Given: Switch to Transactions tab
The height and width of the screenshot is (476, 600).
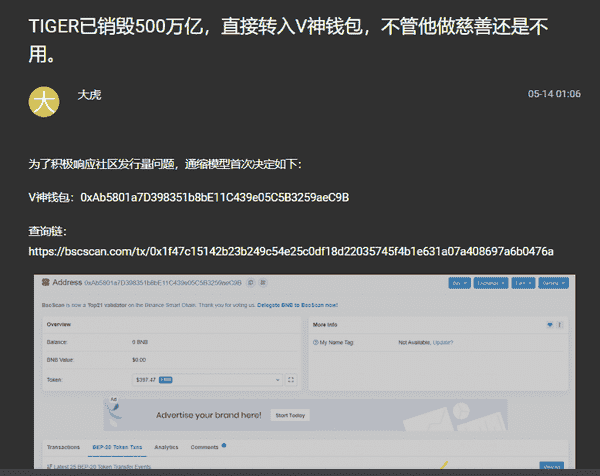Looking at the screenshot, I should 63,447.
